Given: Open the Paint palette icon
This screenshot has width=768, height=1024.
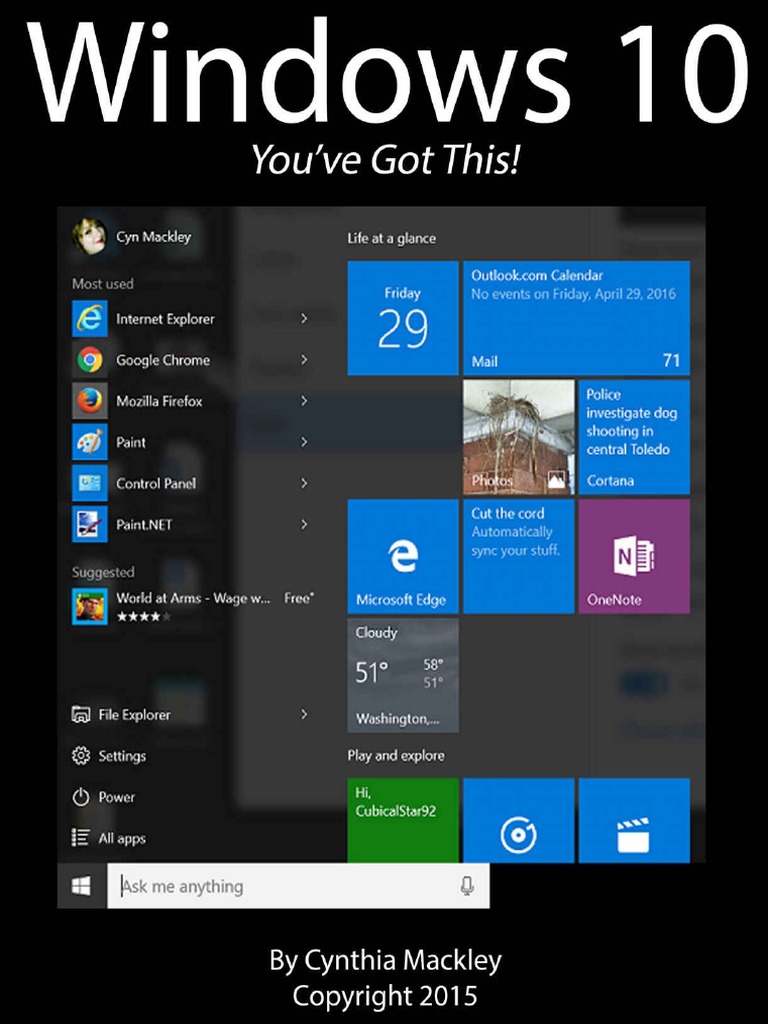Looking at the screenshot, I should pyautogui.click(x=89, y=442).
